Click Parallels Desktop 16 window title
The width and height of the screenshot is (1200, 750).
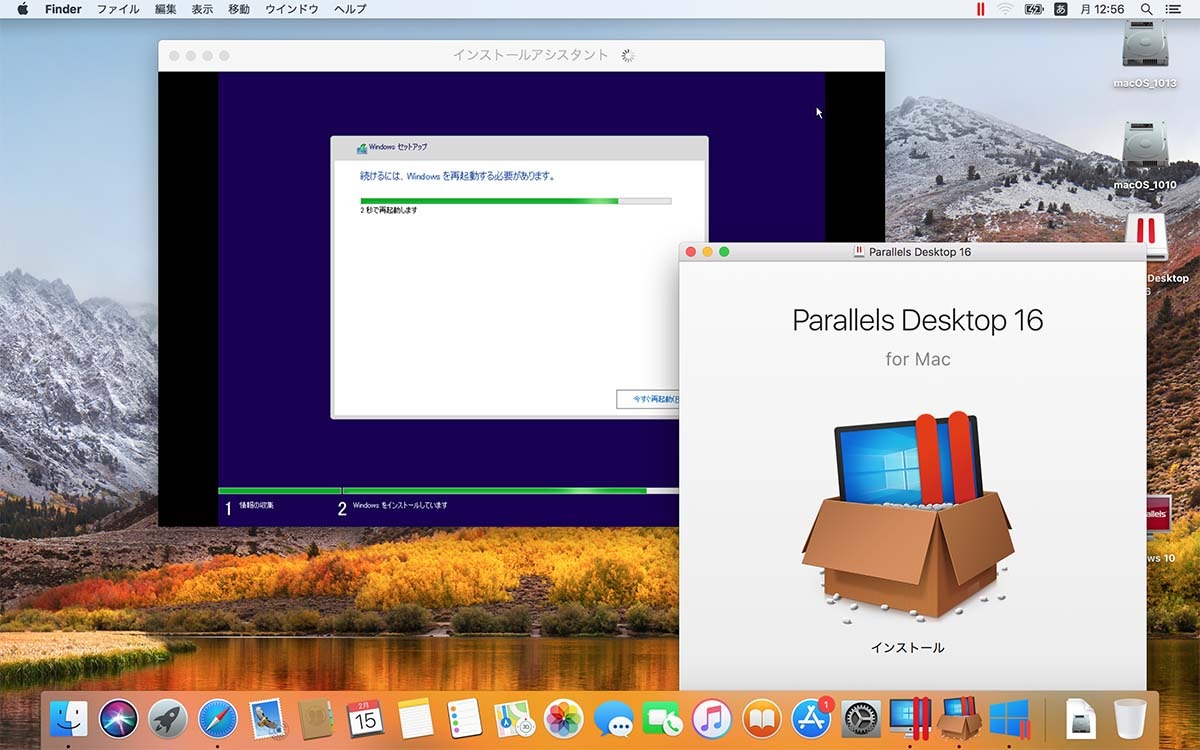[x=920, y=252]
